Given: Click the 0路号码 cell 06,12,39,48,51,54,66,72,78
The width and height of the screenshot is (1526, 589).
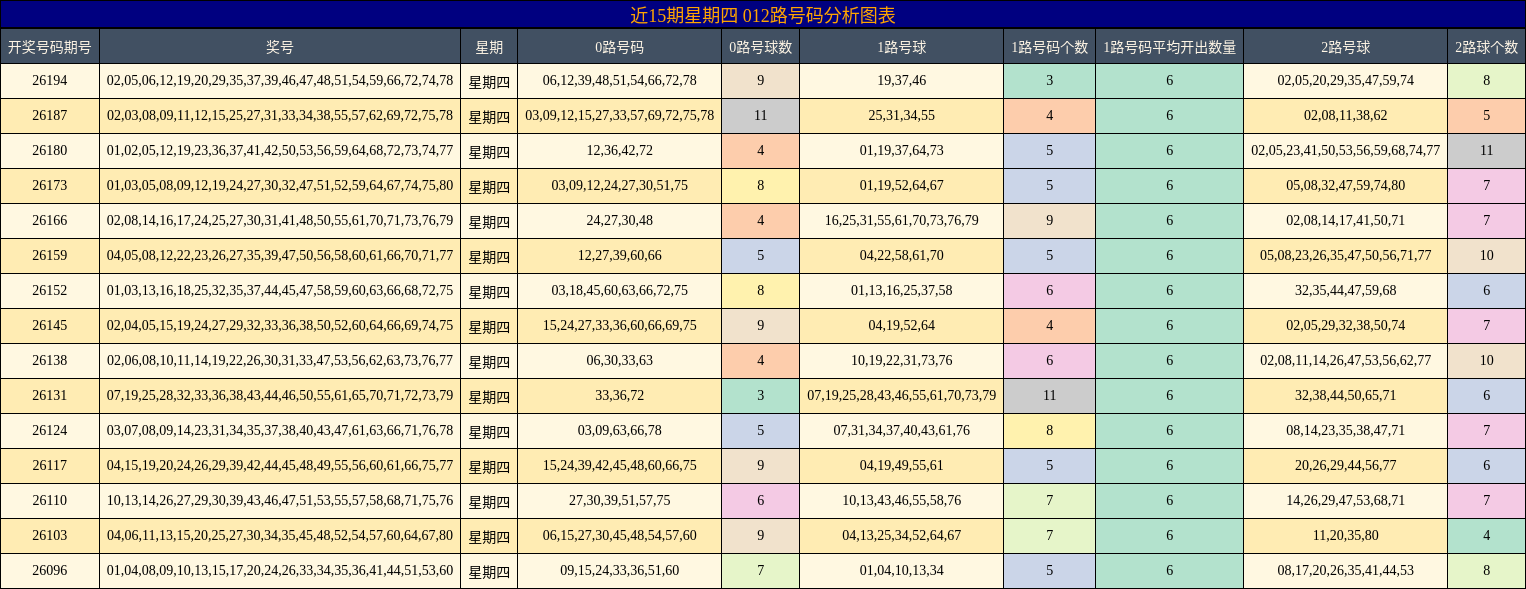Looking at the screenshot, I should [x=619, y=81].
